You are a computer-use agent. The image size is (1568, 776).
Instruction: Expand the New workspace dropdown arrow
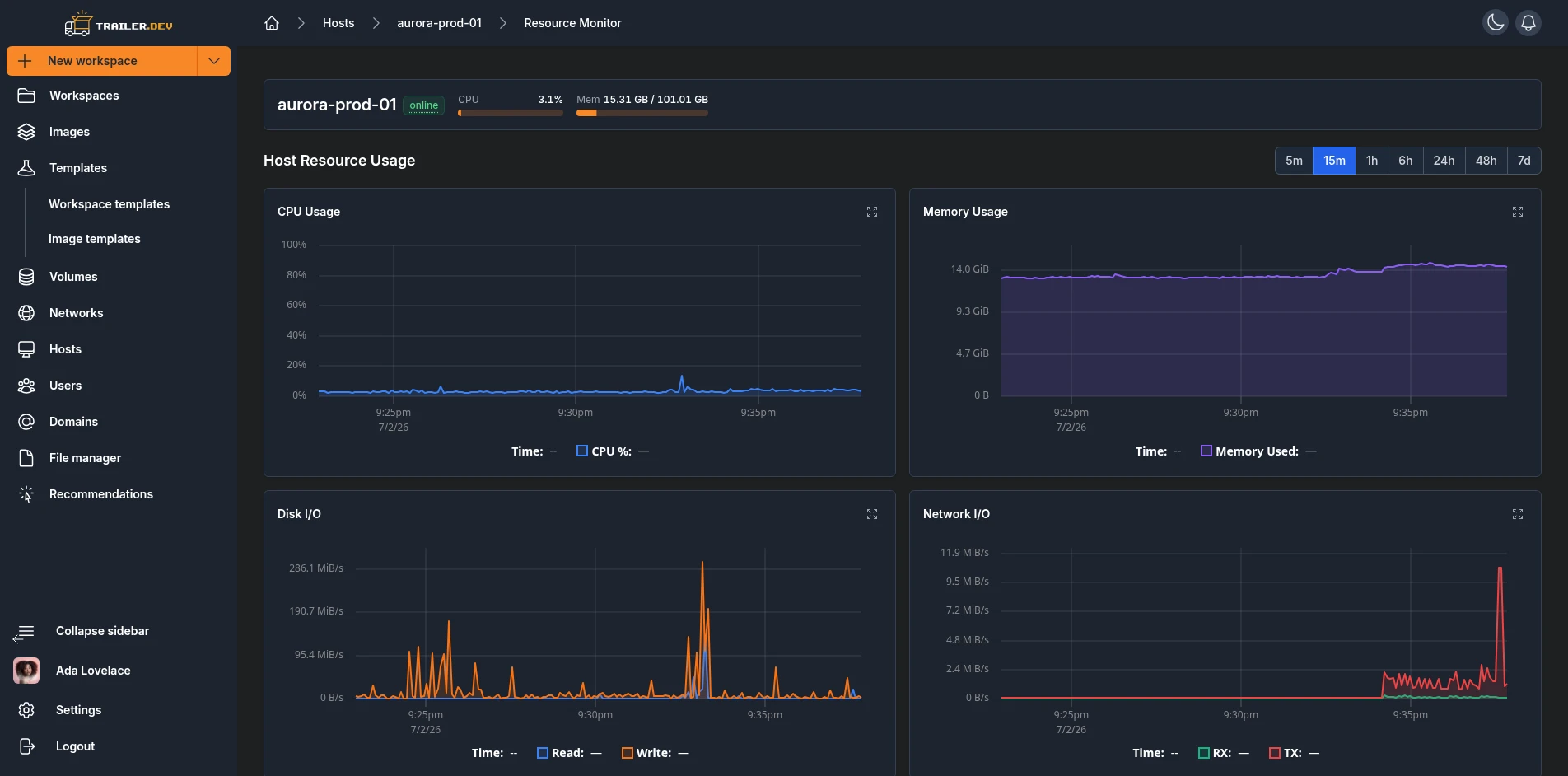point(214,61)
